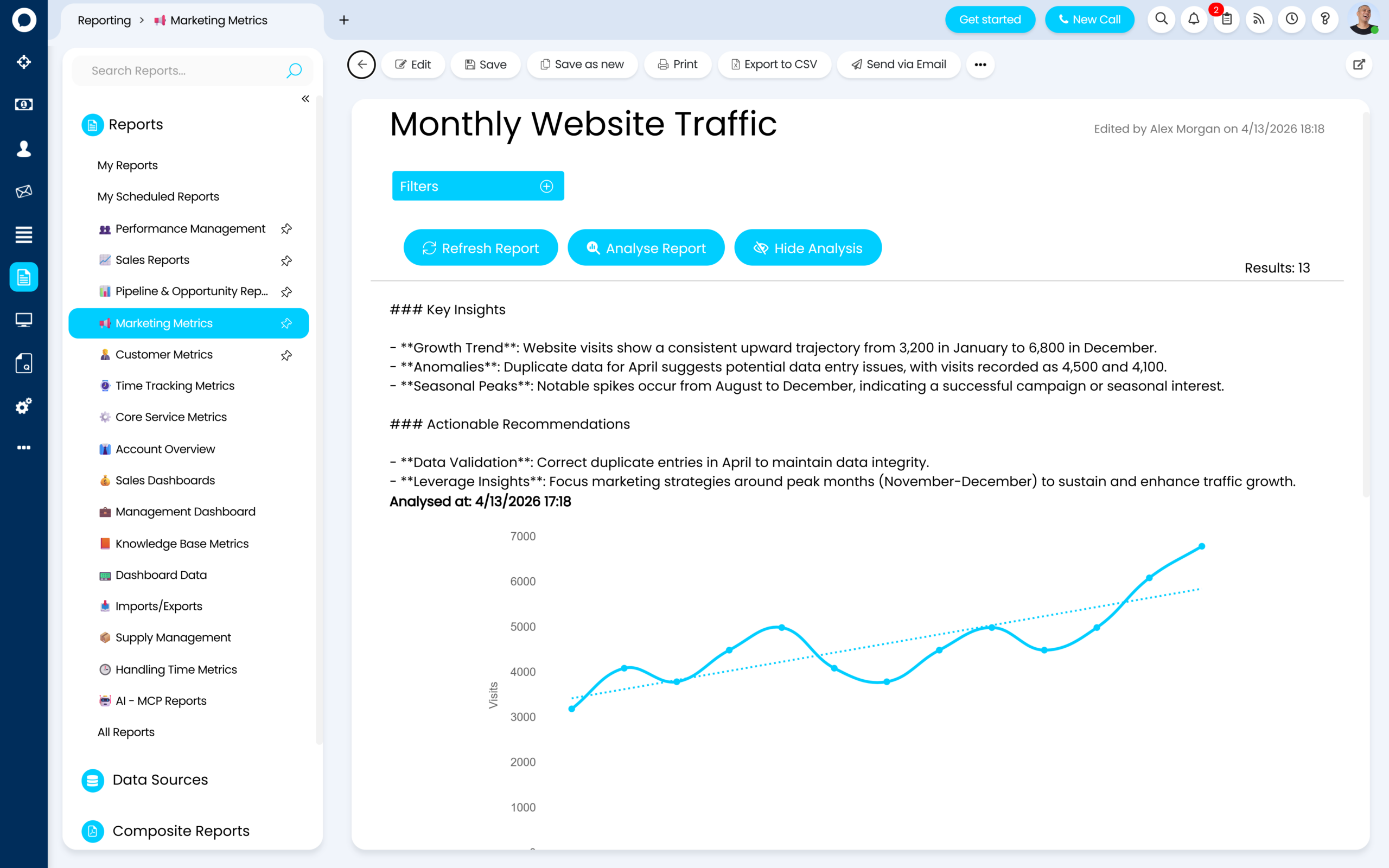Open the RSS feed icon in header
Screen dimensions: 1389x868
click(1259, 20)
